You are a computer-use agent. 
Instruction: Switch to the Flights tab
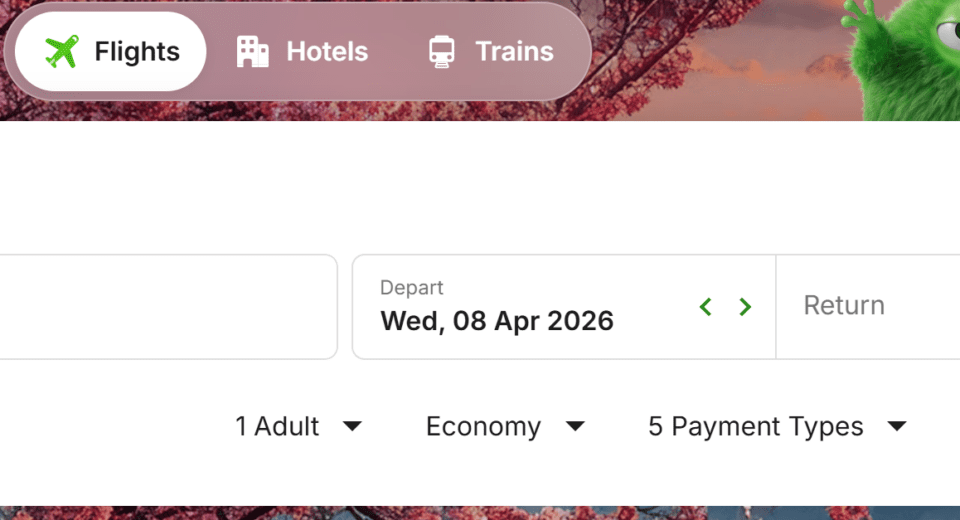click(x=110, y=52)
